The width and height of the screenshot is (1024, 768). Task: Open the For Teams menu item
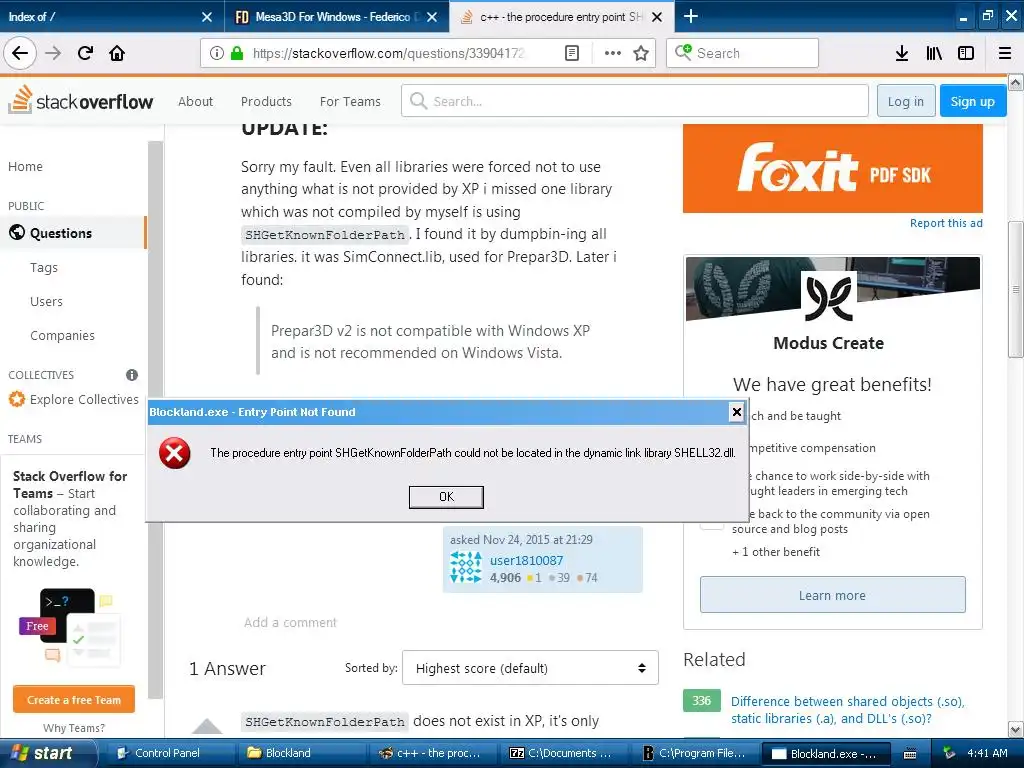point(350,101)
